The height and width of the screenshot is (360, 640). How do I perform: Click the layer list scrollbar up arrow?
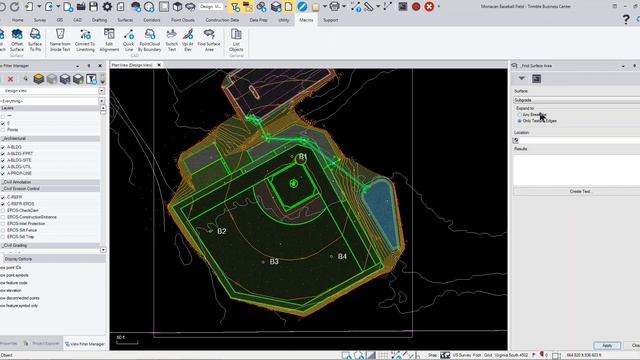point(103,108)
